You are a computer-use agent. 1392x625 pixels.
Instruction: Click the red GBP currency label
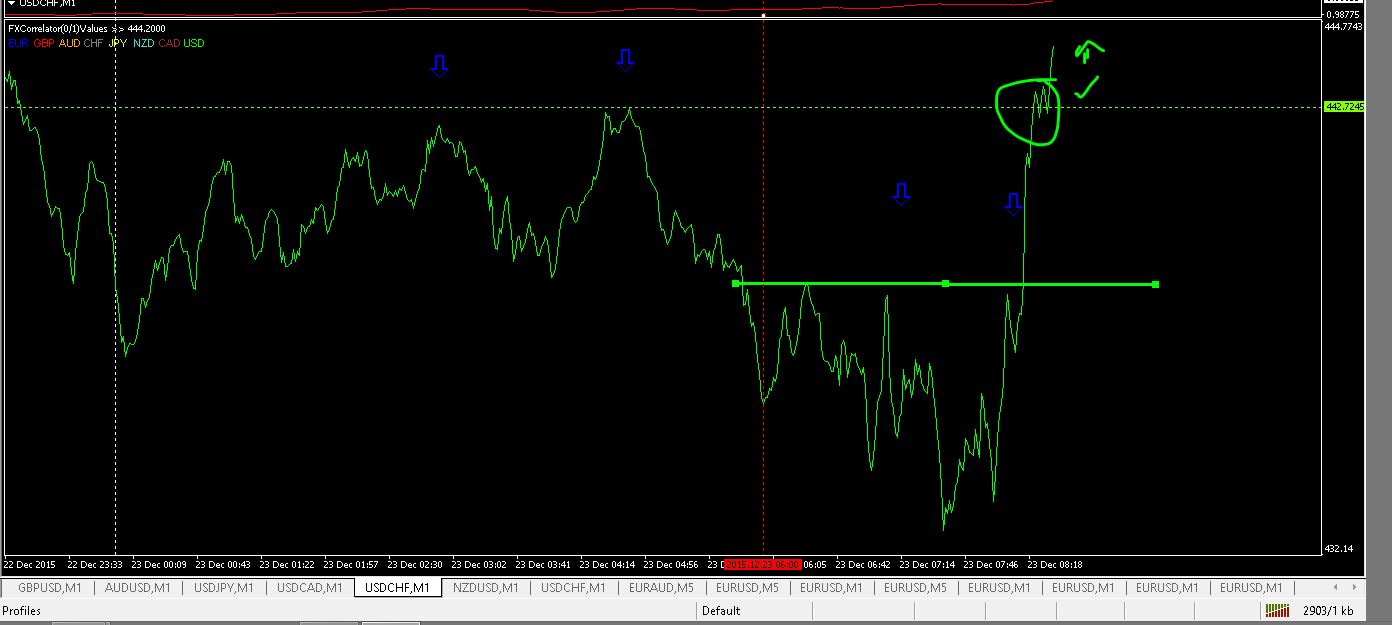point(44,43)
